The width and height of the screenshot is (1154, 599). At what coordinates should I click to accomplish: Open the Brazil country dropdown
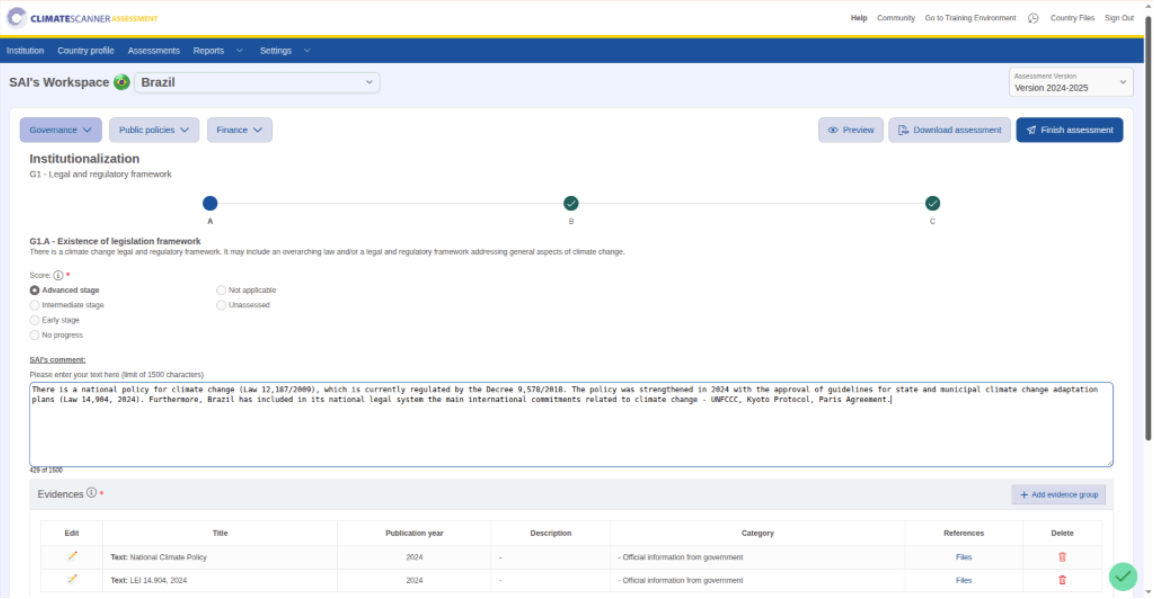(x=257, y=82)
